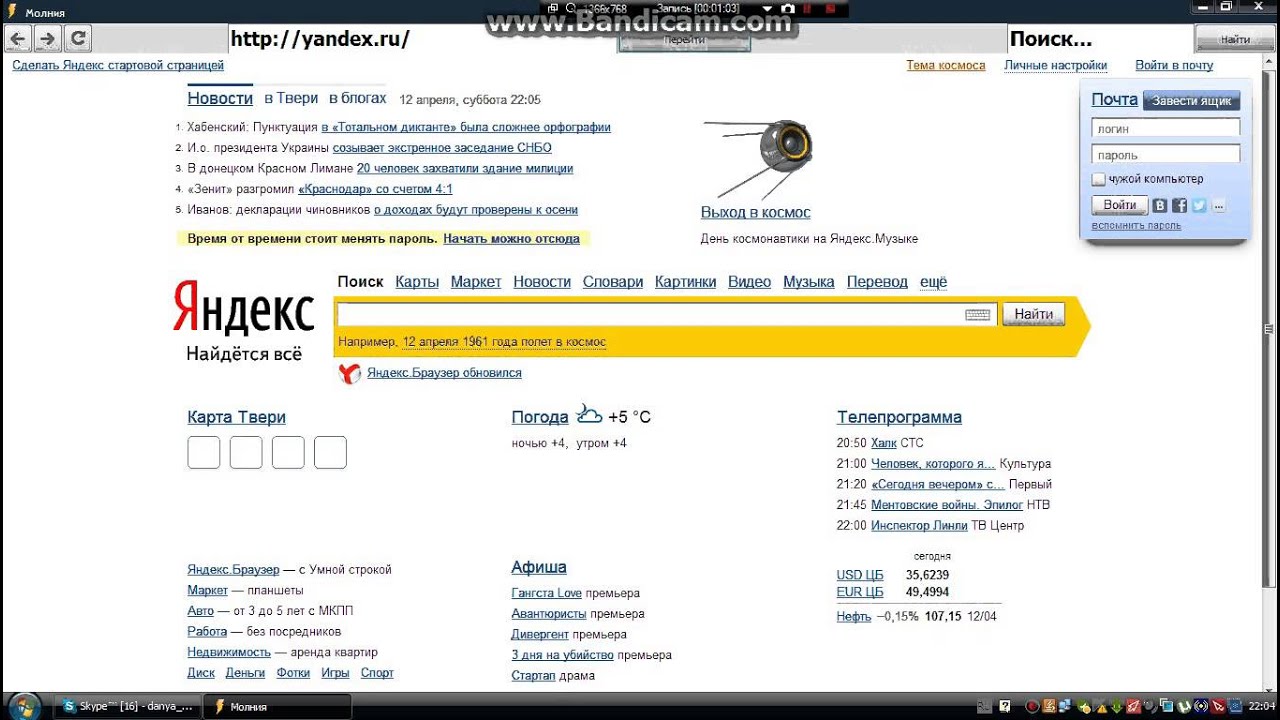Click the Начать можно отсюда password link
Viewport: 1280px width, 720px height.
511,239
